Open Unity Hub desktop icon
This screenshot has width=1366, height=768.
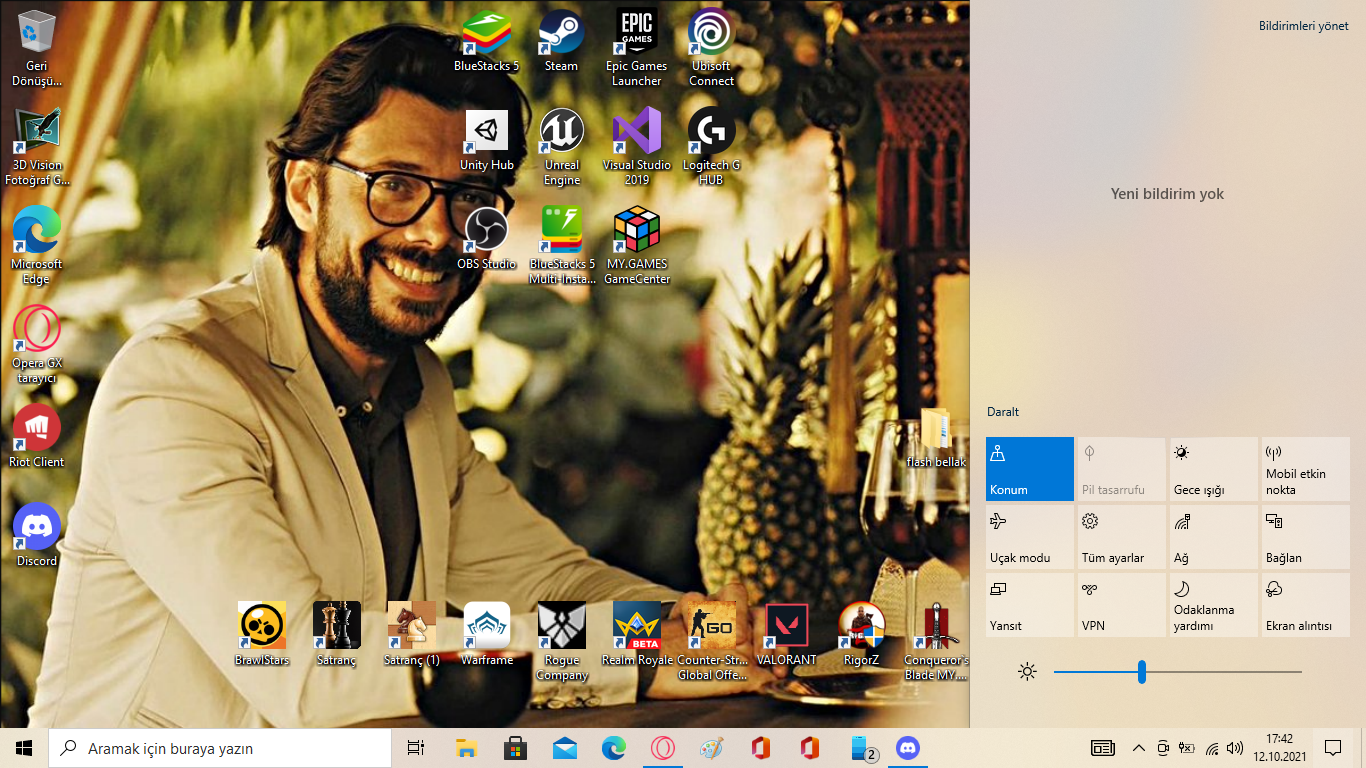487,132
